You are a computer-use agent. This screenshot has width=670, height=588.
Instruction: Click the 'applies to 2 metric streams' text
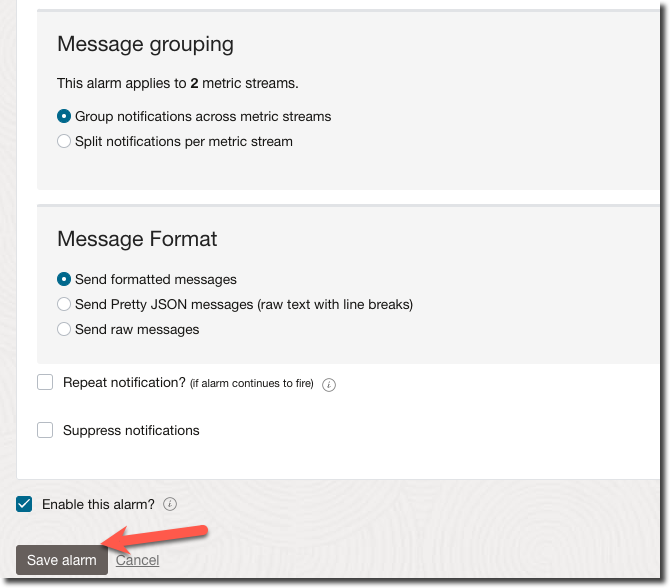click(x=177, y=83)
